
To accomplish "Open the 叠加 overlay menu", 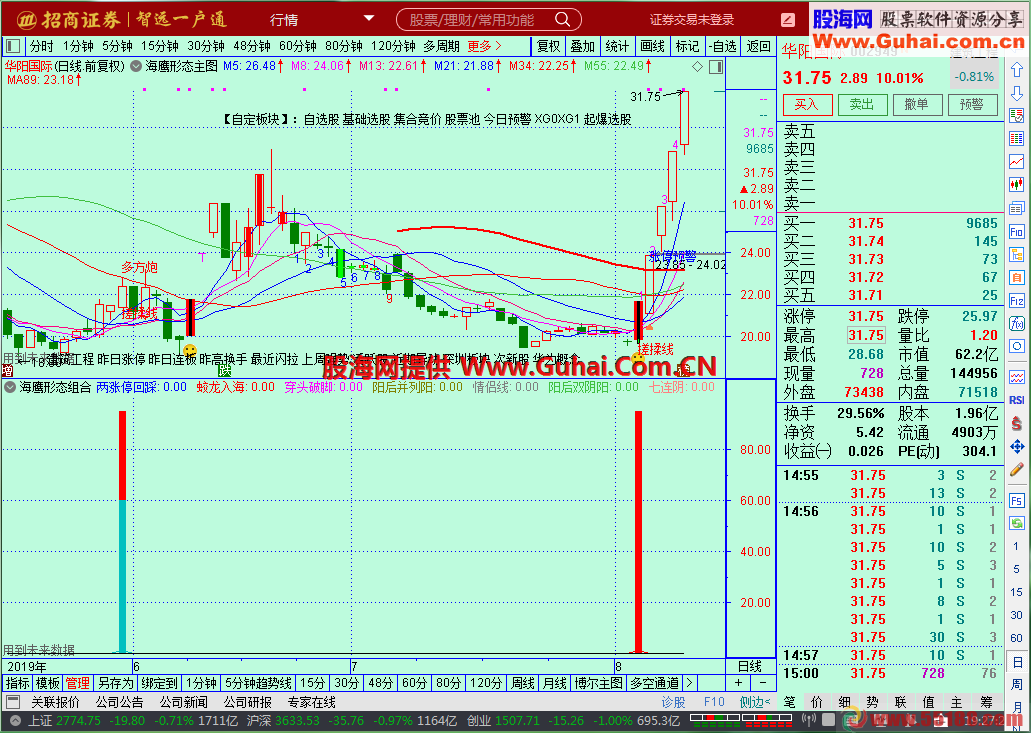I will click(x=583, y=46).
